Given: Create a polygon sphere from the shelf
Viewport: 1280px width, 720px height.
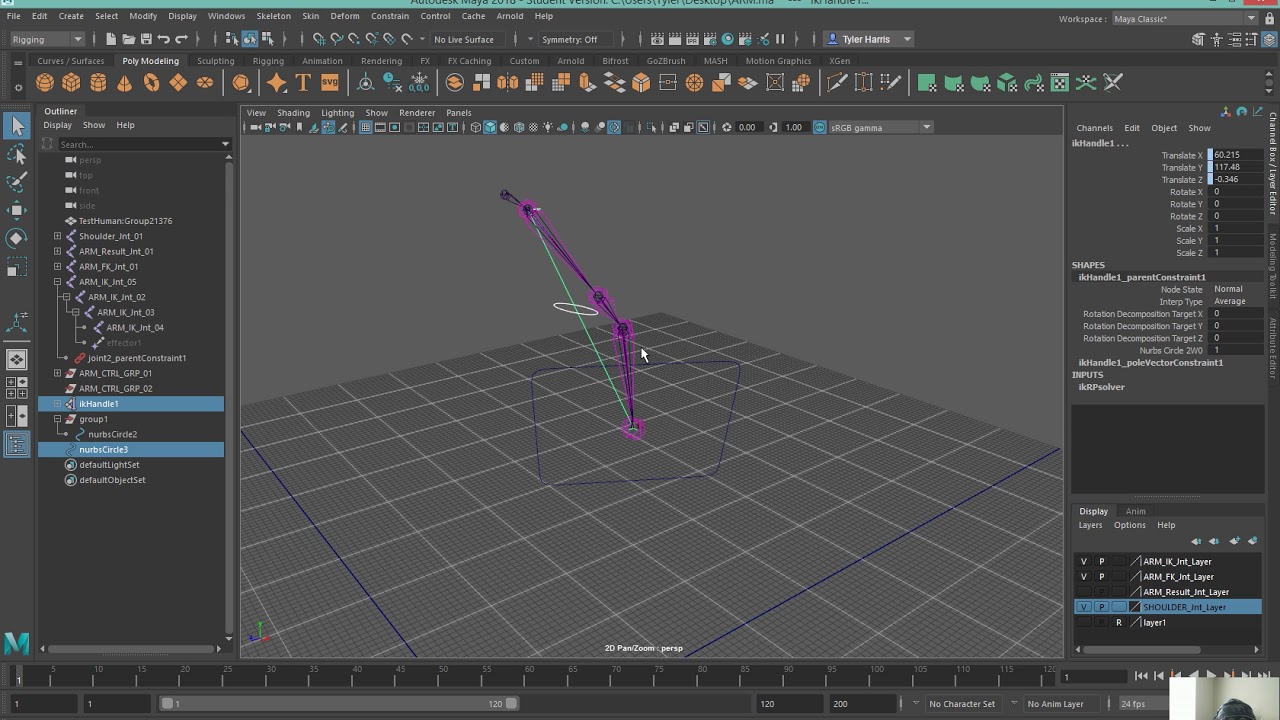Looking at the screenshot, I should 44,82.
